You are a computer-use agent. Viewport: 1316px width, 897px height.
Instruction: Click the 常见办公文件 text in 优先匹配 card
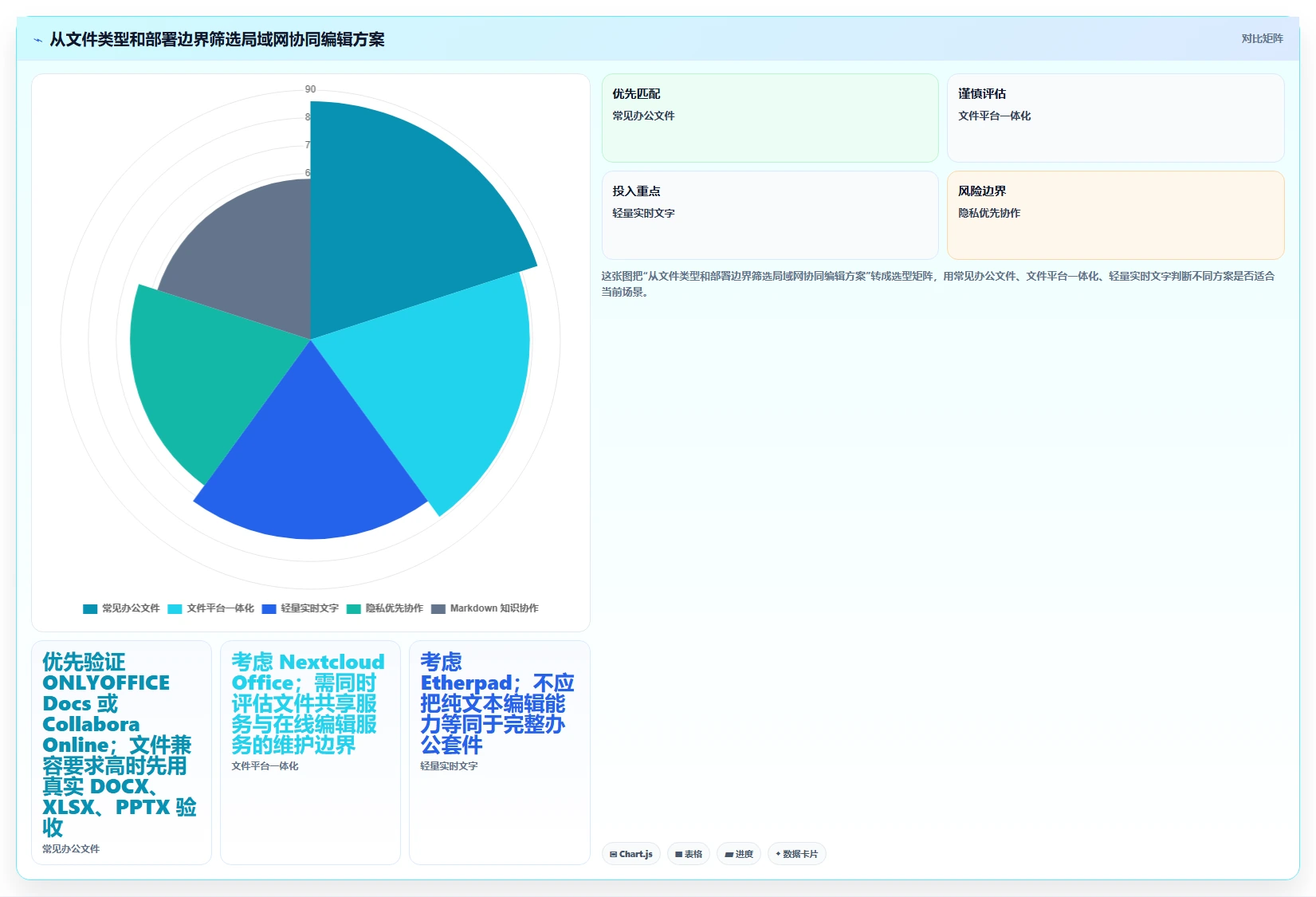click(x=643, y=116)
